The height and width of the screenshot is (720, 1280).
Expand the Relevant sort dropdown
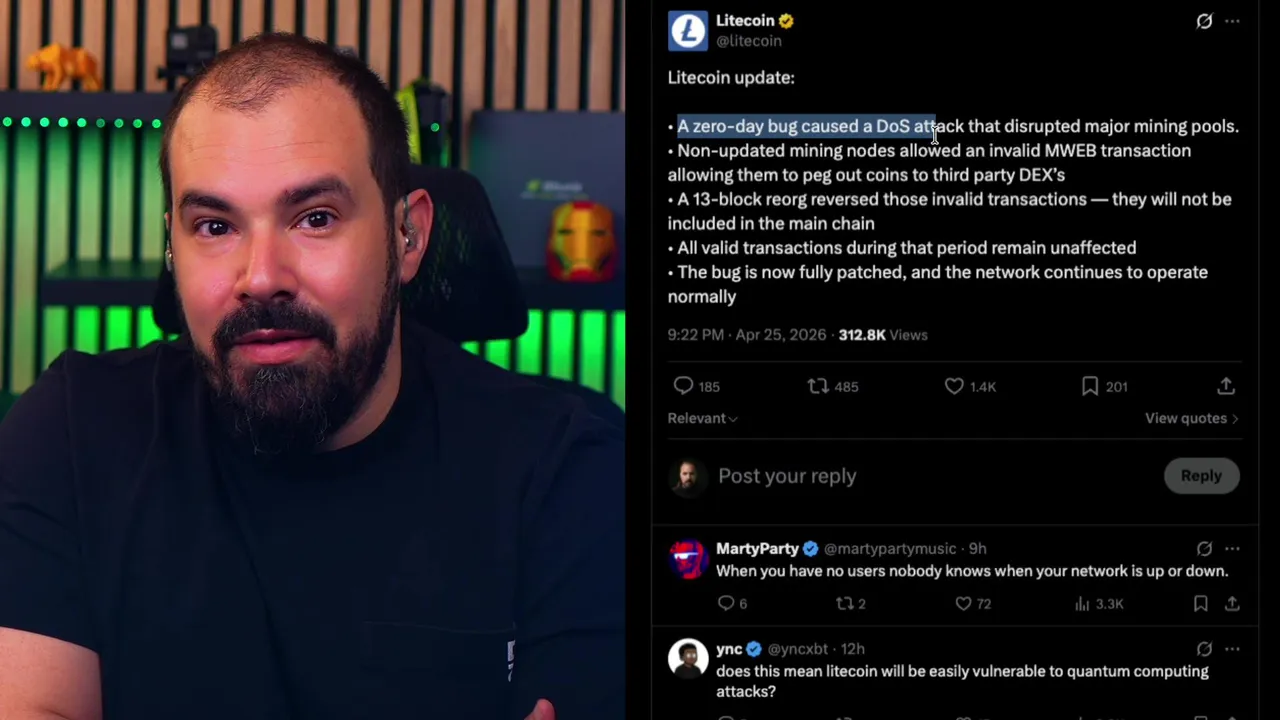click(702, 418)
